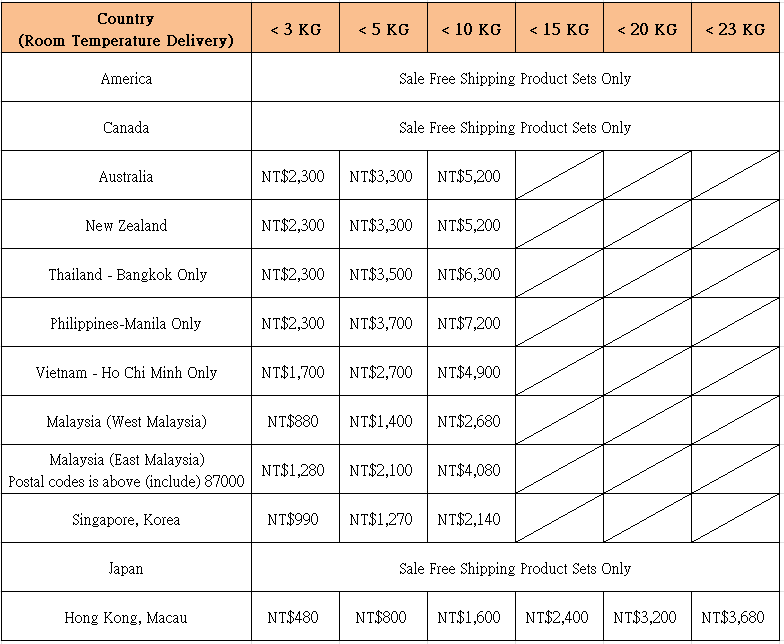
Task: Select Japan's 'Sale Free Shipping Product Sets Only' text
Action: (515, 568)
